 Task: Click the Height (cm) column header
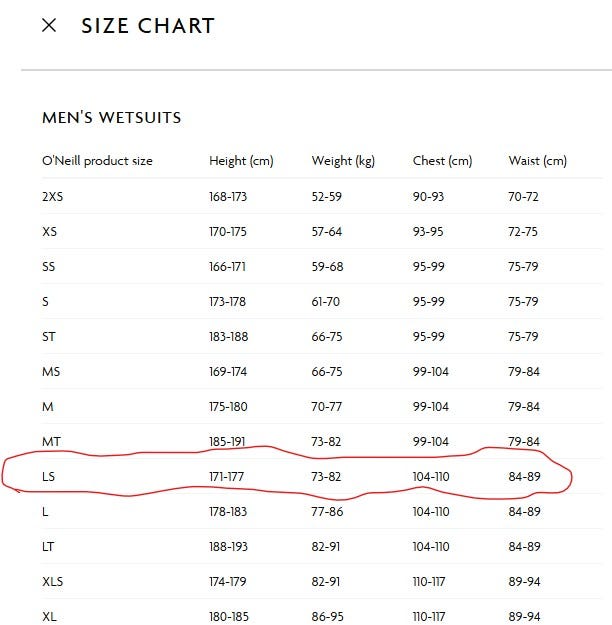241,161
